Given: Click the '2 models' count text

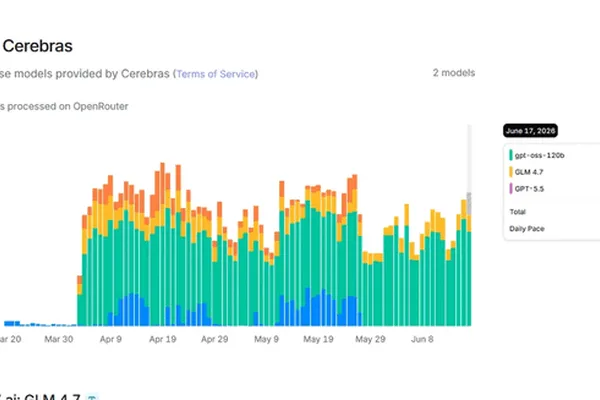Looking at the screenshot, I should tap(454, 73).
